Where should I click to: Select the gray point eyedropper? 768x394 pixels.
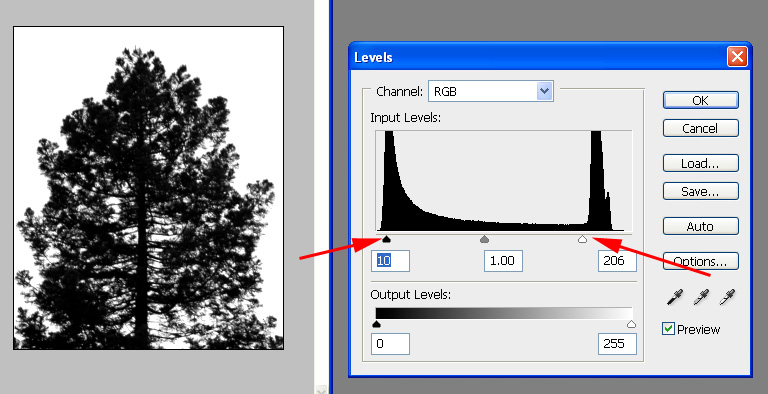(x=701, y=297)
